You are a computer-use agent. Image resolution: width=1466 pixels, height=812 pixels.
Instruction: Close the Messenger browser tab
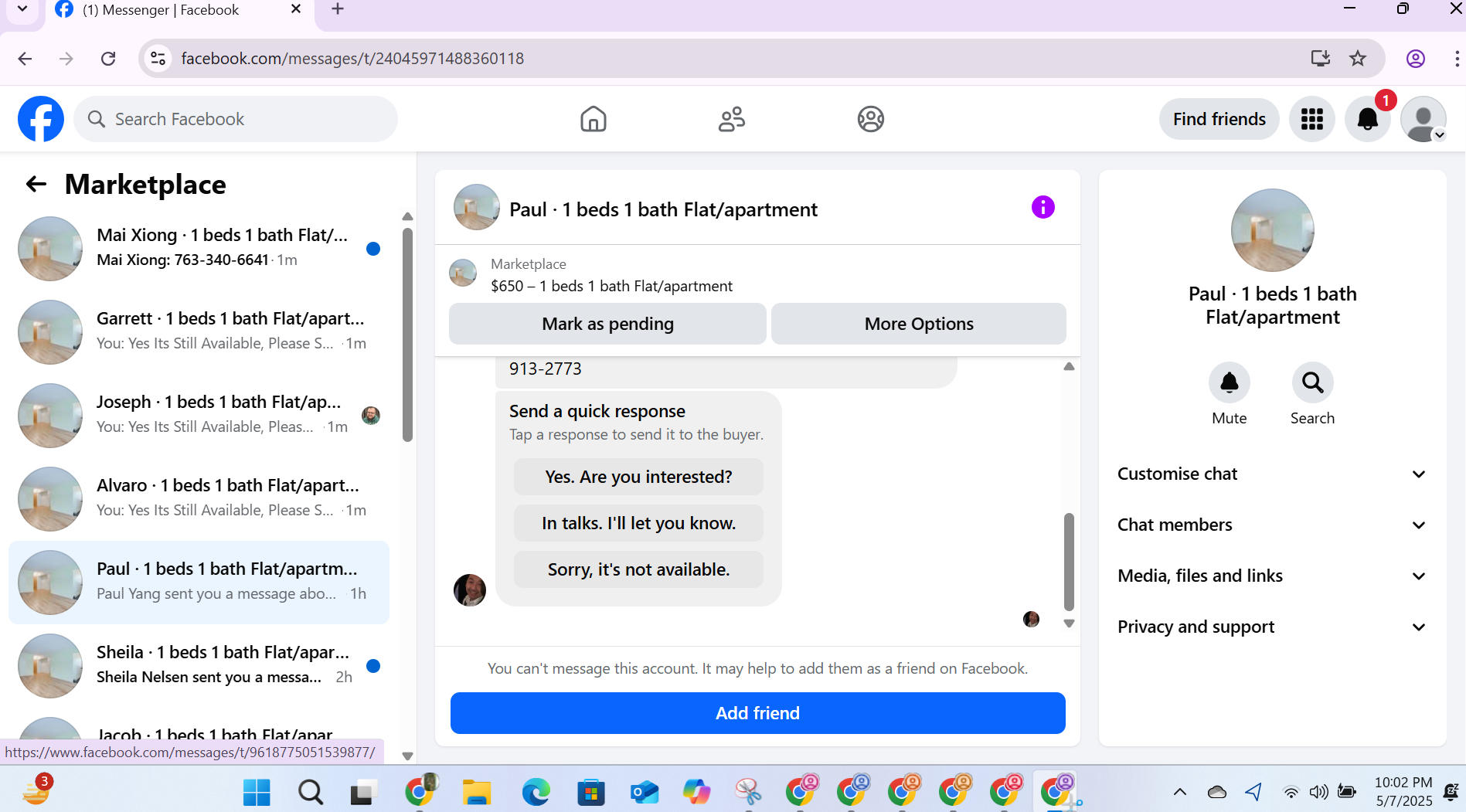(296, 9)
